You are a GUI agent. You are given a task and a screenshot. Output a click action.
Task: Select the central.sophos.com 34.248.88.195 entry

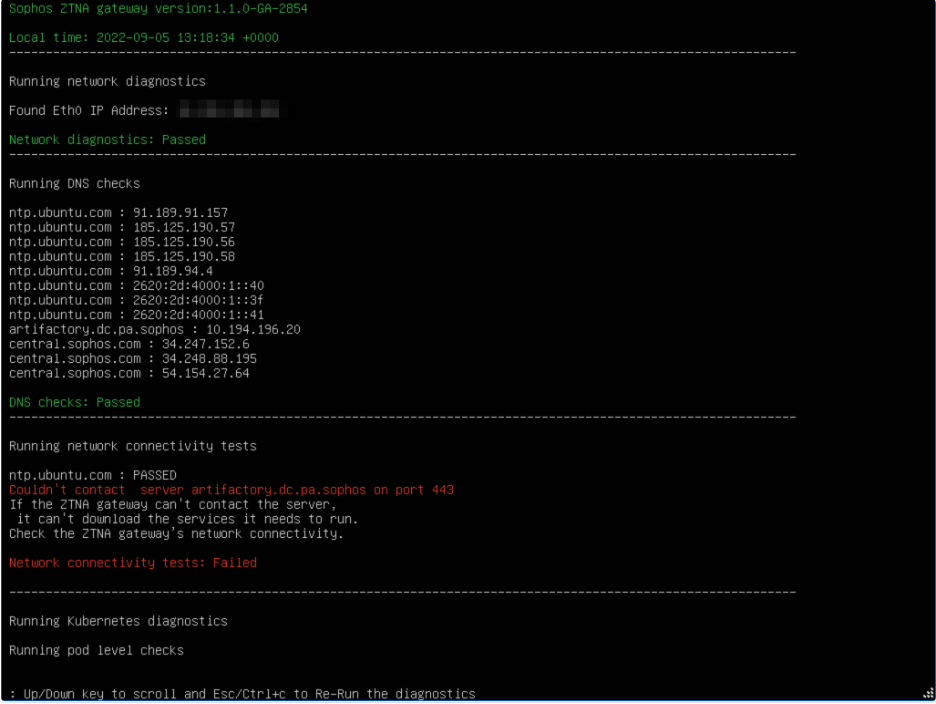133,359
